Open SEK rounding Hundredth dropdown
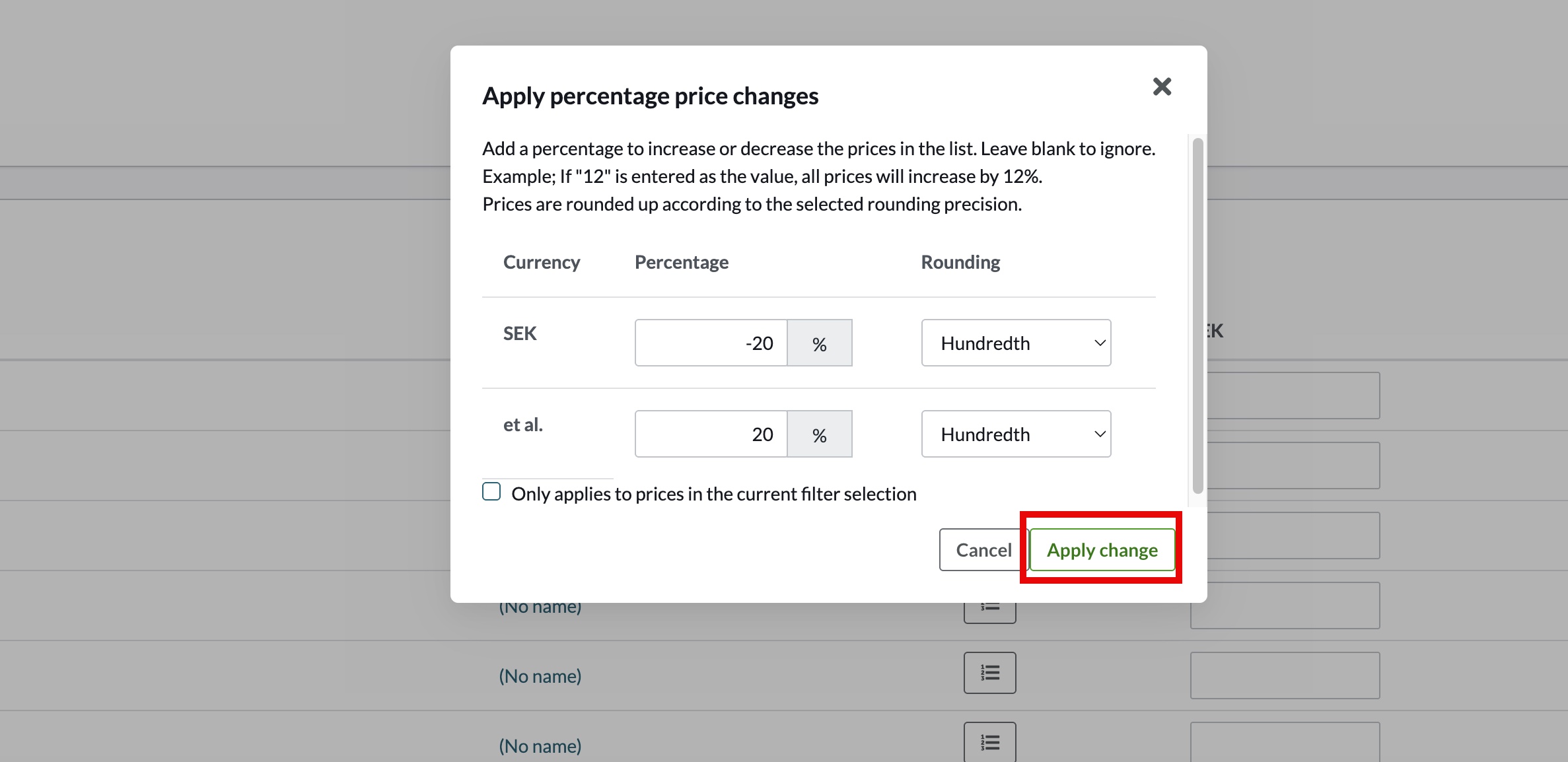 pos(1016,343)
